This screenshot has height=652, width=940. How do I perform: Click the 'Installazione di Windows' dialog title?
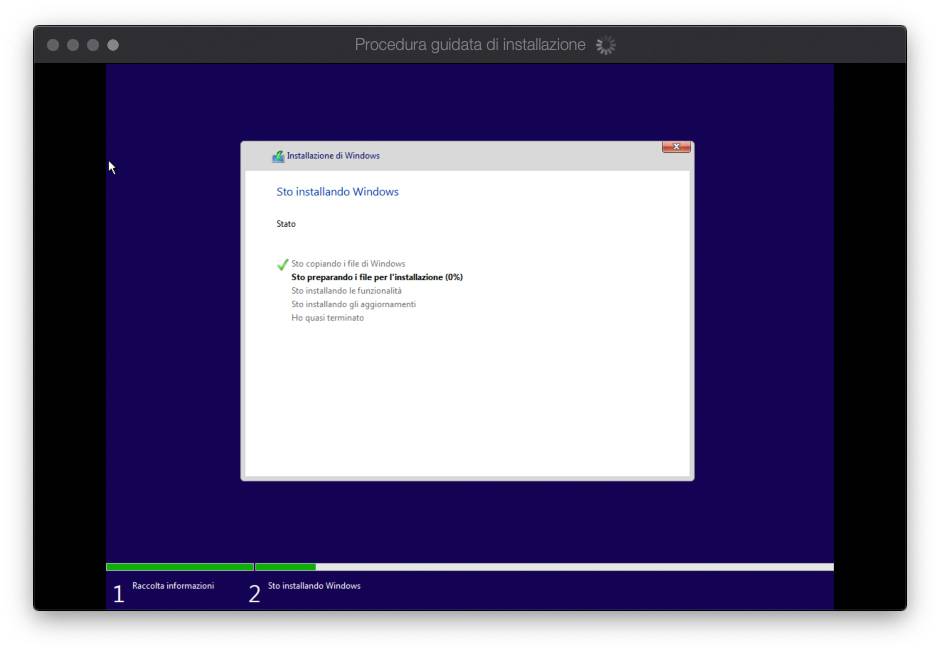click(333, 156)
